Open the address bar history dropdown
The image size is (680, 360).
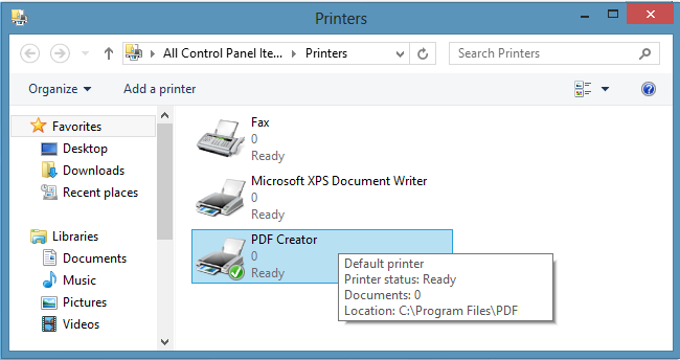[400, 54]
